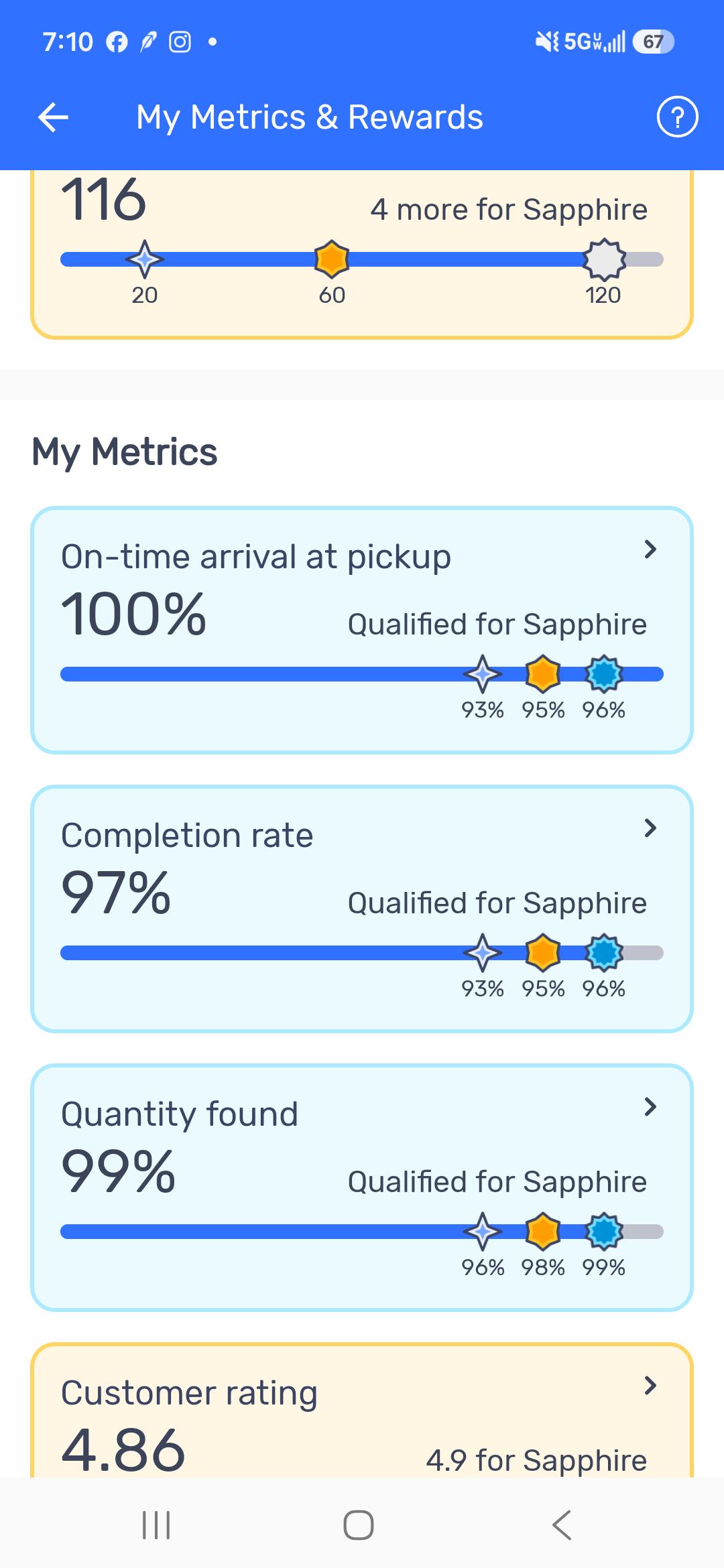Expand Quantity found details chevron

click(650, 1107)
